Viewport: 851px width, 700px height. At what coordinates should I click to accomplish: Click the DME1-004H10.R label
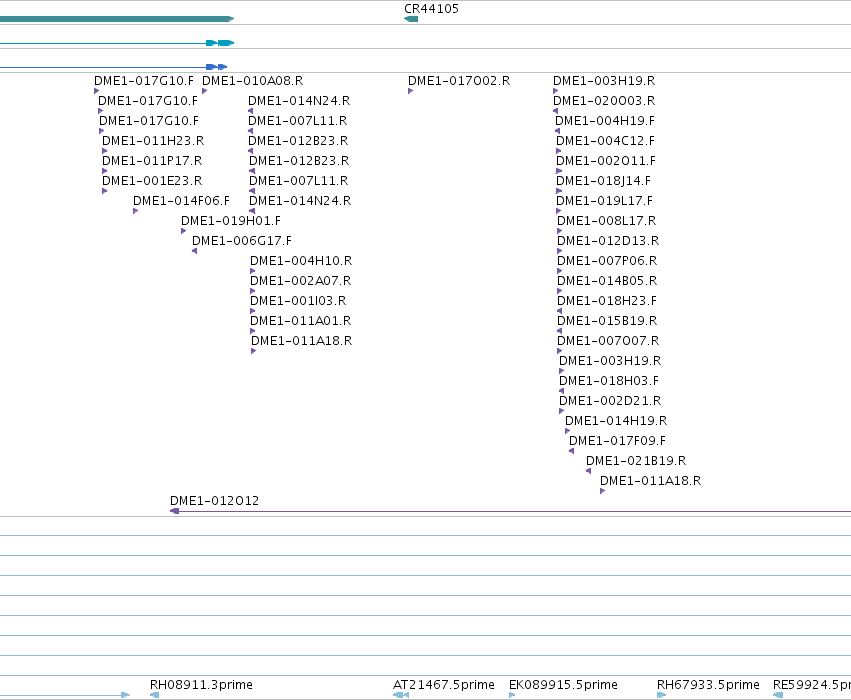click(301, 261)
